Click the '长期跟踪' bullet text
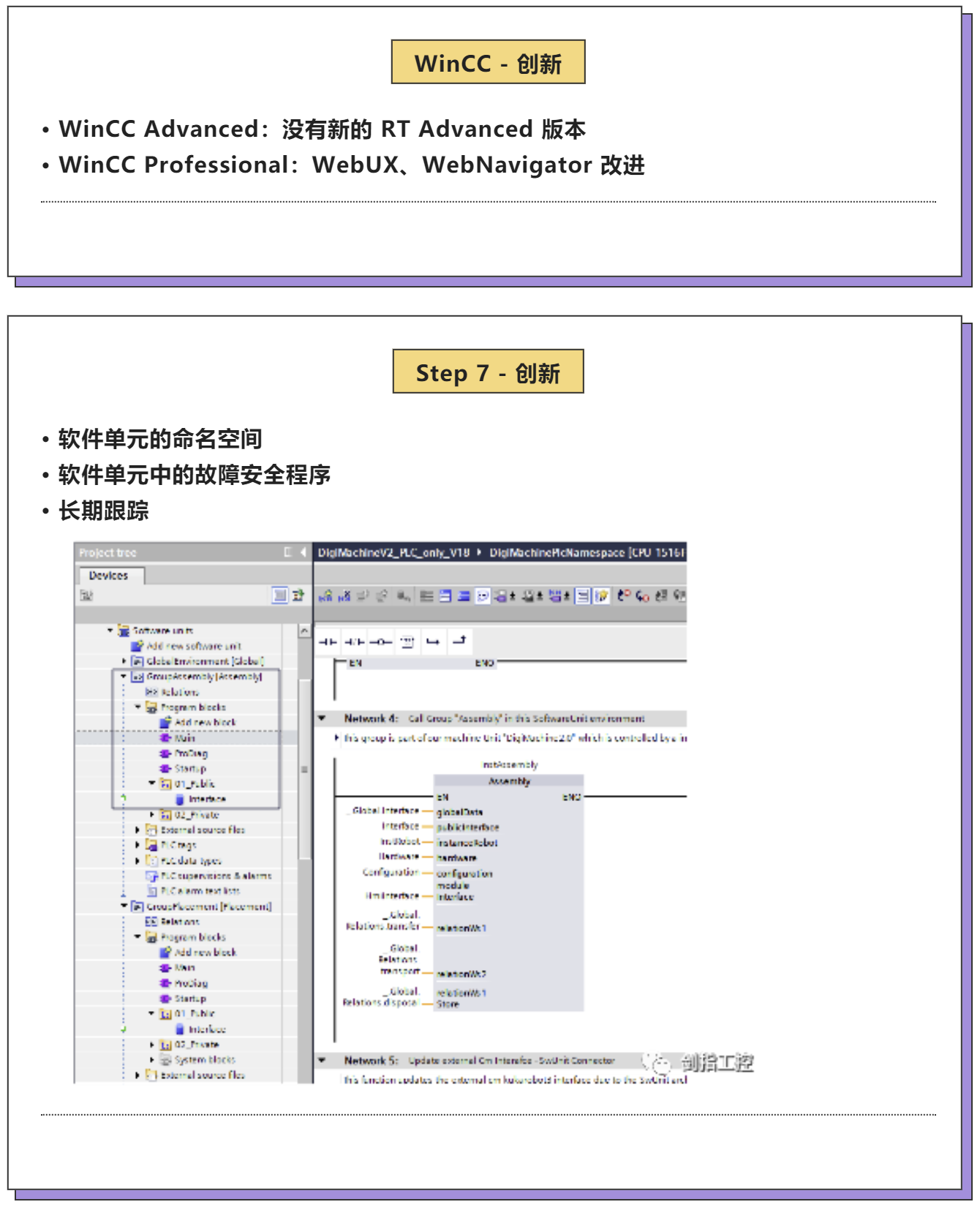The height and width of the screenshot is (1210, 980). tap(104, 510)
